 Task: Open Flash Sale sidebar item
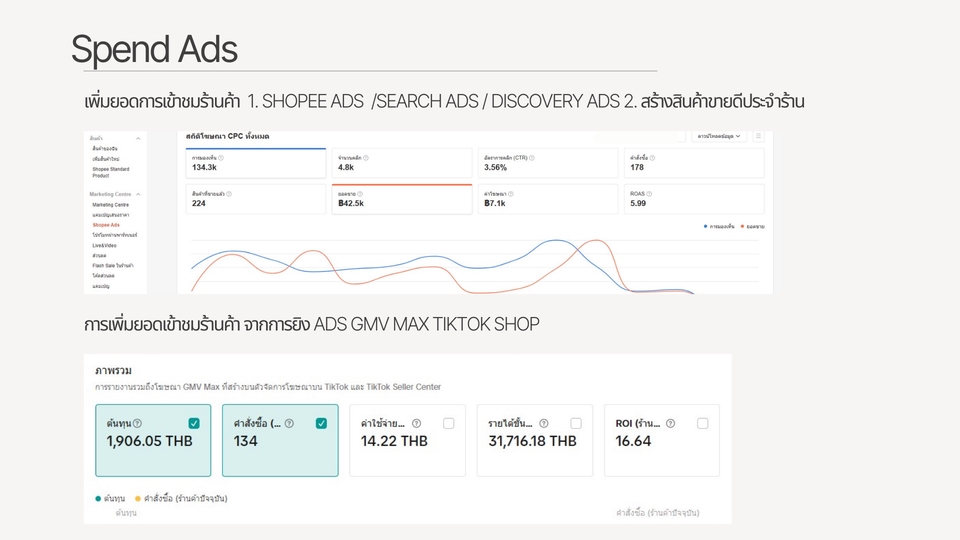113,265
